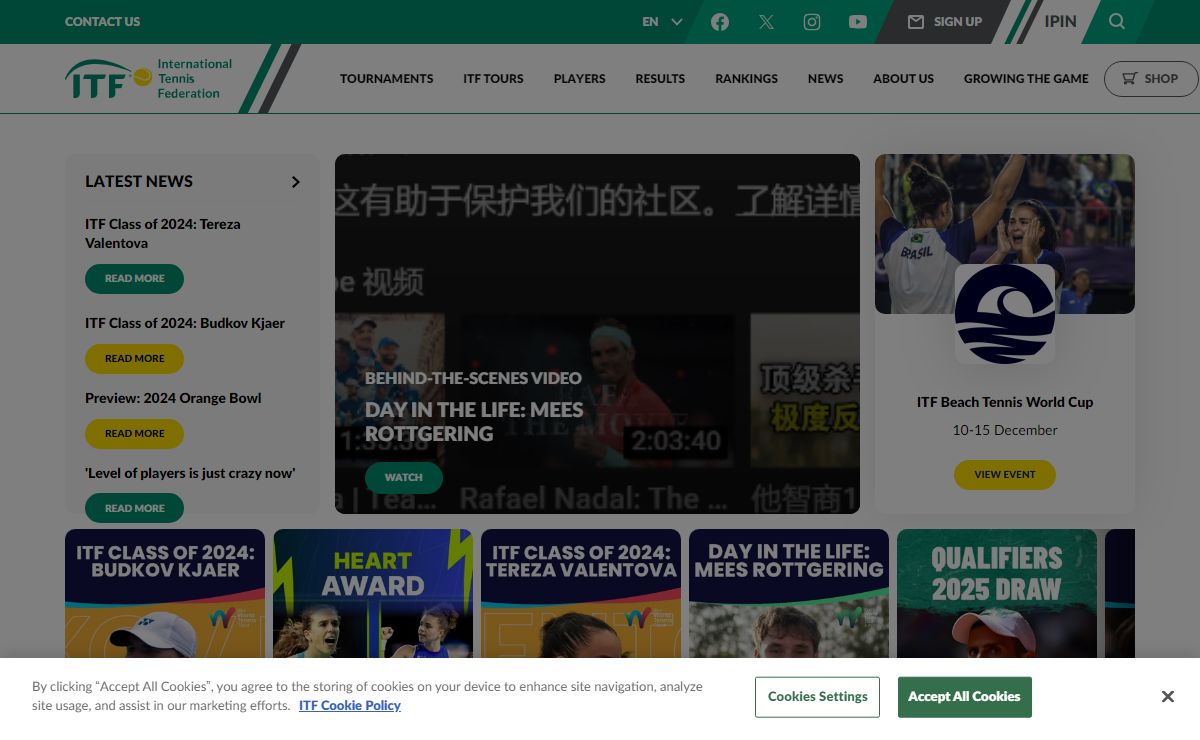Open the Players menu
1200x740 pixels.
point(580,78)
